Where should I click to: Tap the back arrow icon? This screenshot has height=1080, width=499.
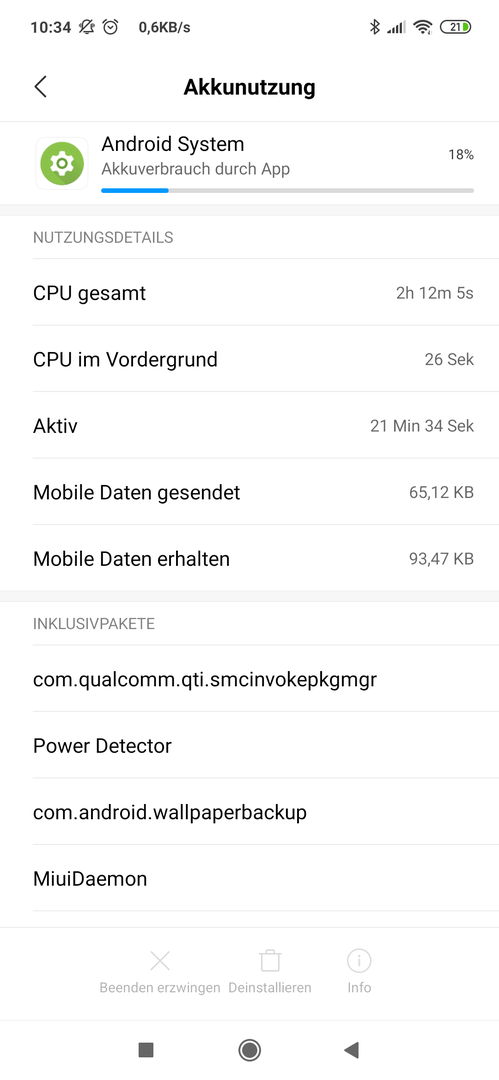point(41,87)
